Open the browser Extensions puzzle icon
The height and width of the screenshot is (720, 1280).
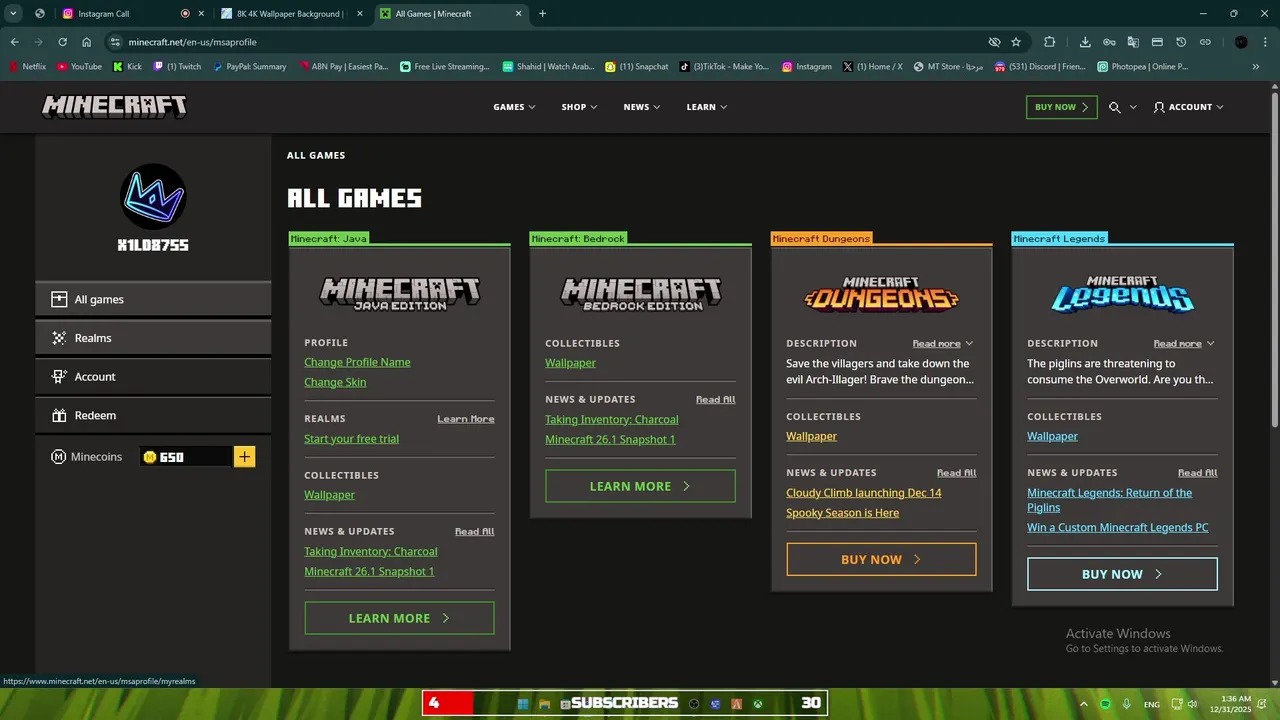(1049, 42)
